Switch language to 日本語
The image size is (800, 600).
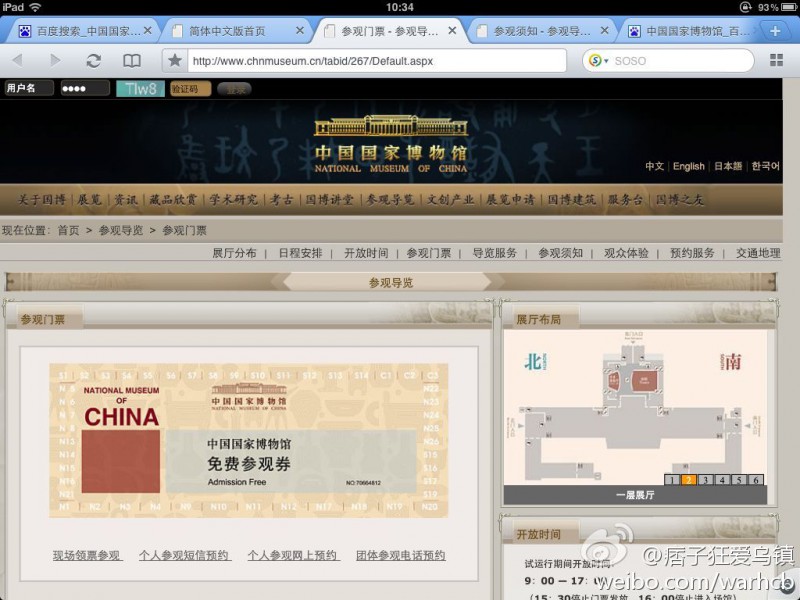point(728,166)
